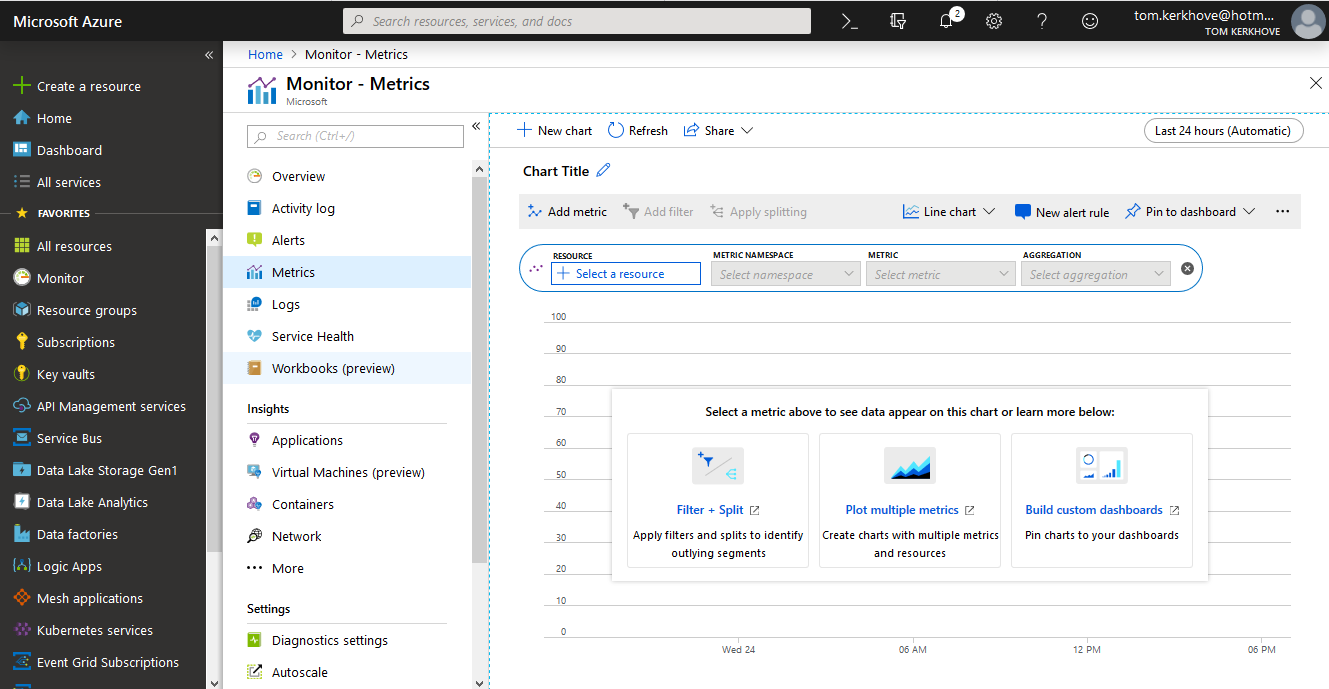The width and height of the screenshot is (1329, 689).
Task: Open the Select namespace dropdown
Action: click(785, 274)
